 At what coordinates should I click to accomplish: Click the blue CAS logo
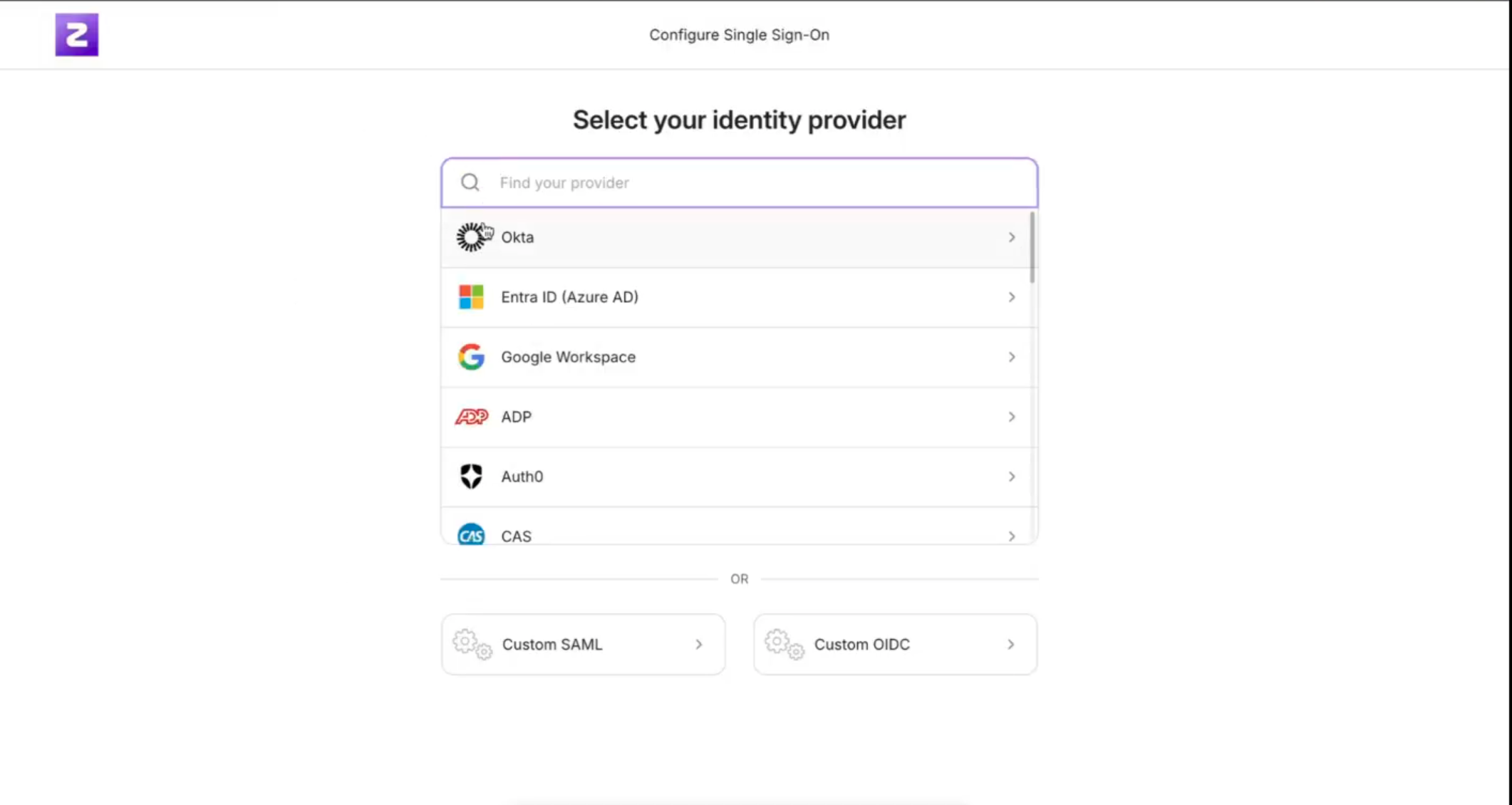(471, 535)
